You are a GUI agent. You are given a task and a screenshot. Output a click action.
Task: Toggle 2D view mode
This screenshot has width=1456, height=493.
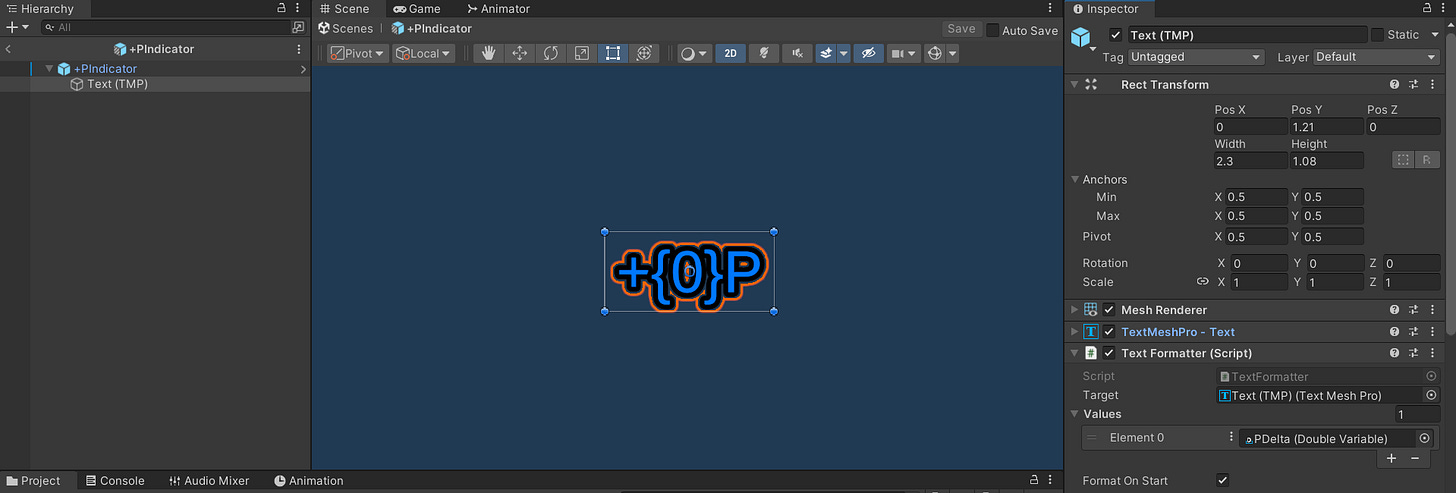tap(731, 53)
